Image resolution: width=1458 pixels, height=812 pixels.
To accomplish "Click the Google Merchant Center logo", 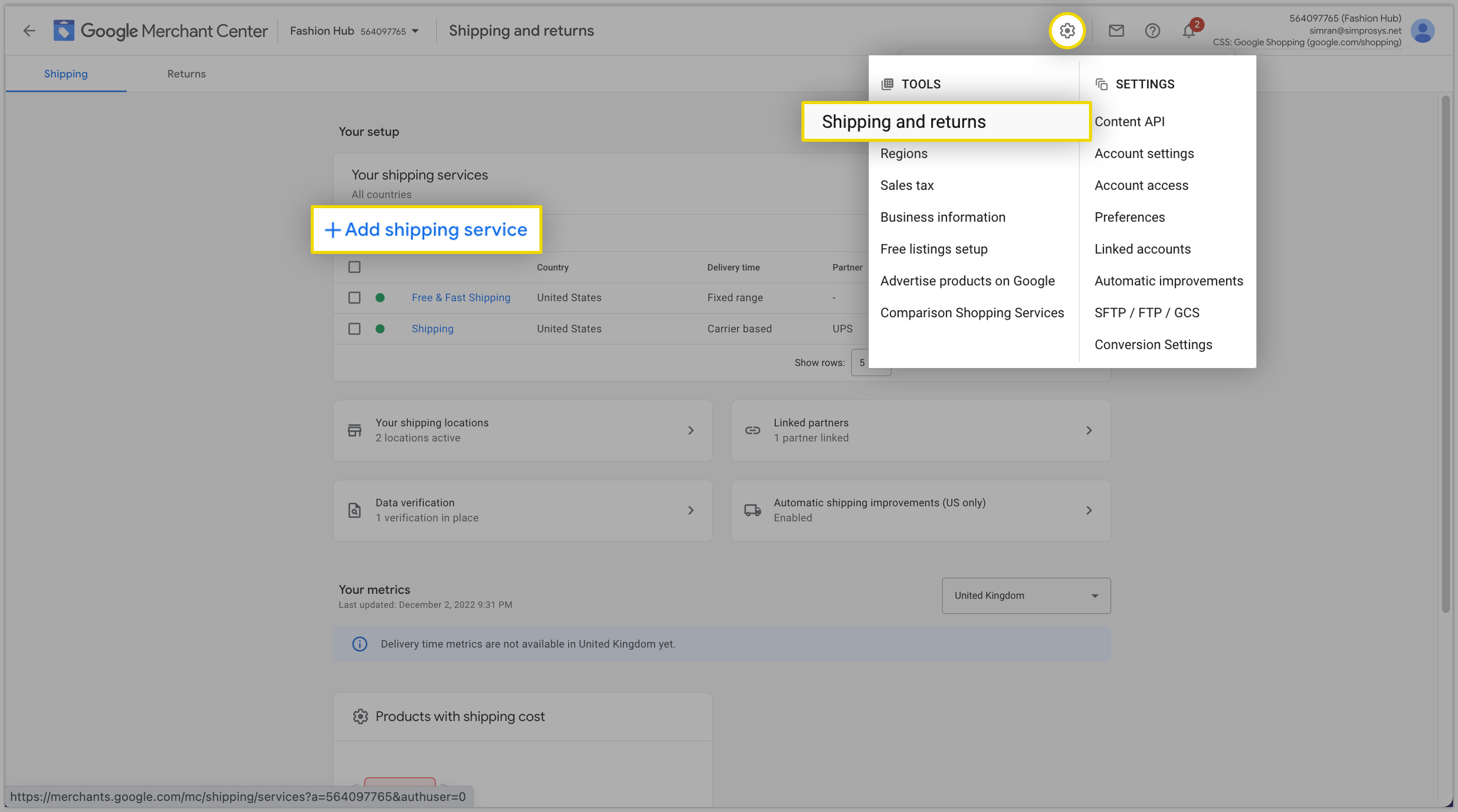I will tap(160, 31).
